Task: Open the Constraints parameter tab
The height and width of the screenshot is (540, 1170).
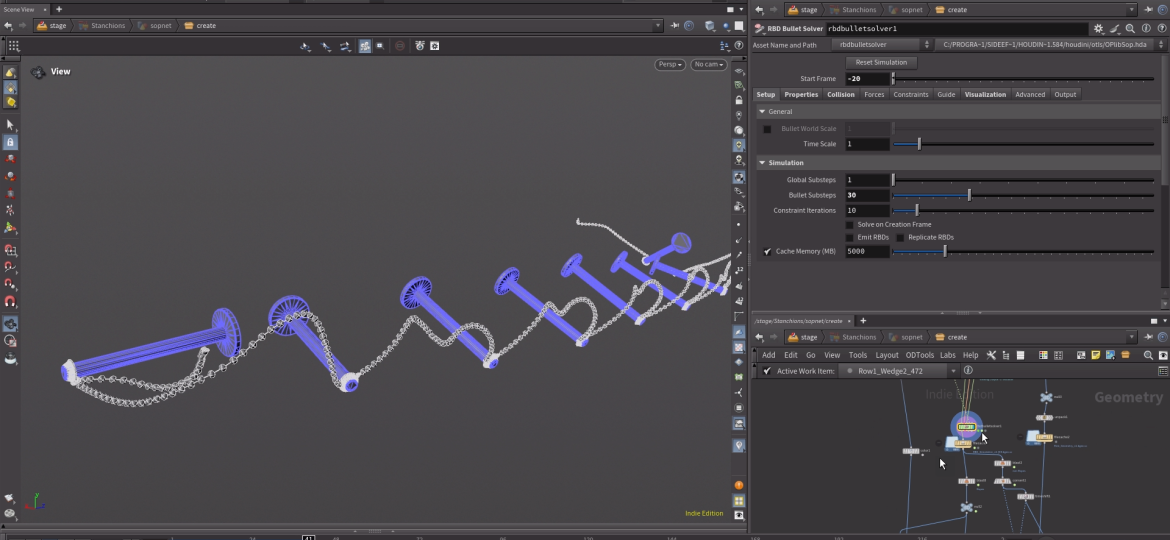Action: click(x=910, y=95)
